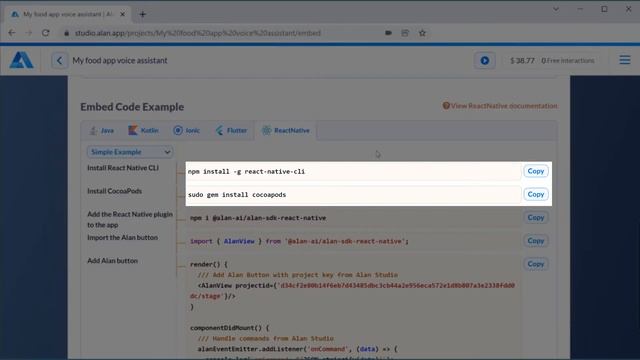Click the address bar URL
640x360 pixels.
tap(198, 33)
